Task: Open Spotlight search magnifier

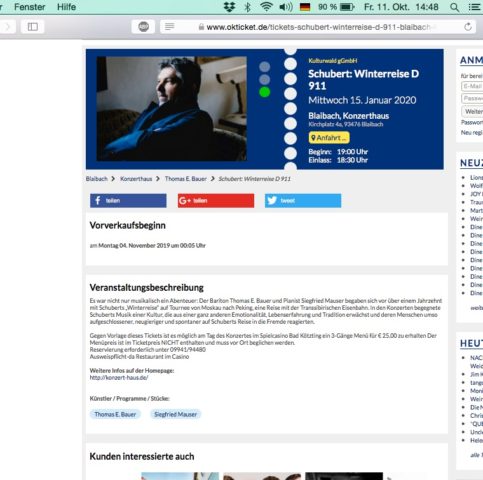Action: click(x=454, y=7)
